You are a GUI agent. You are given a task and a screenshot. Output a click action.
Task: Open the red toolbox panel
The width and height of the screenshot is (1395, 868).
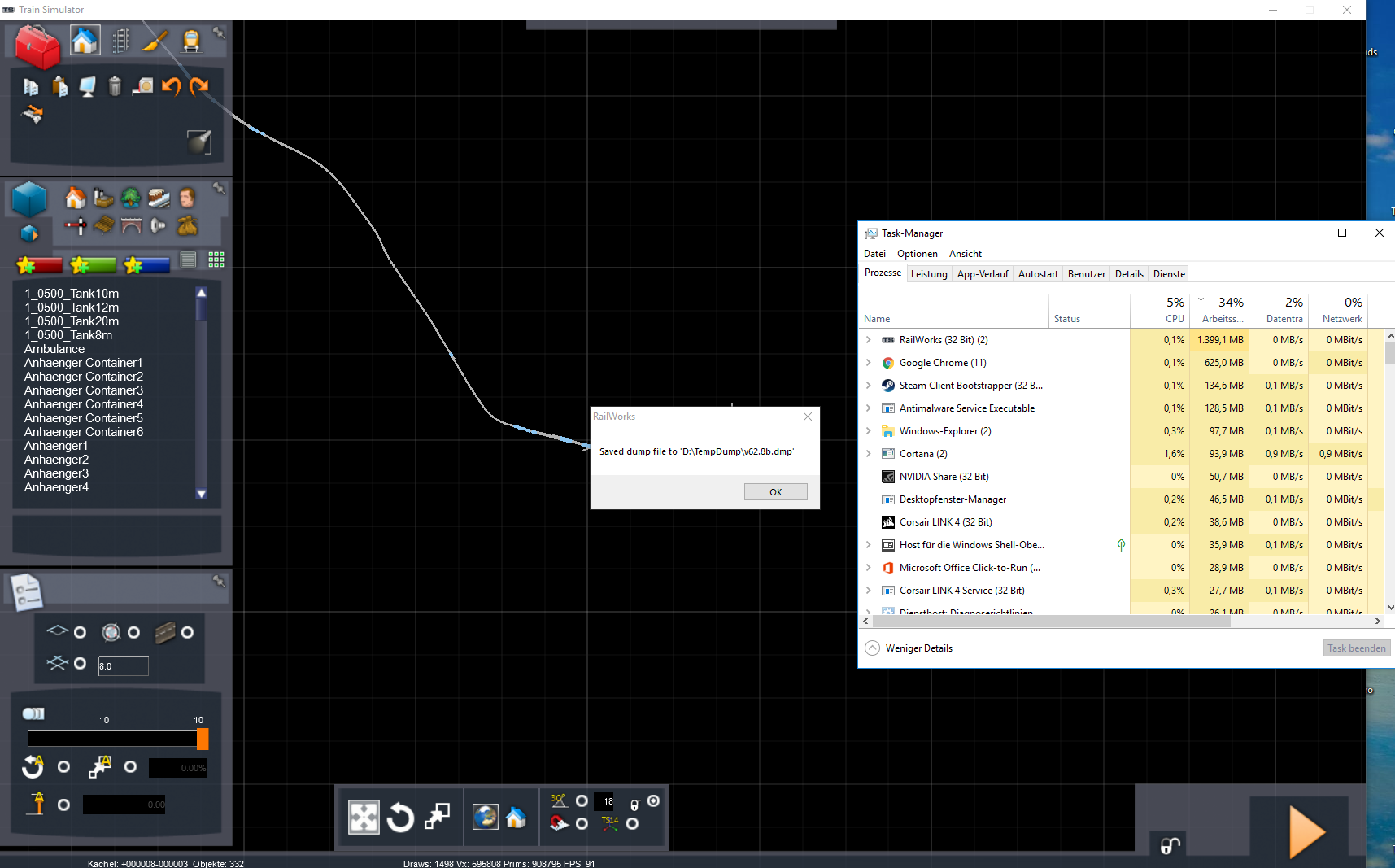(x=37, y=46)
